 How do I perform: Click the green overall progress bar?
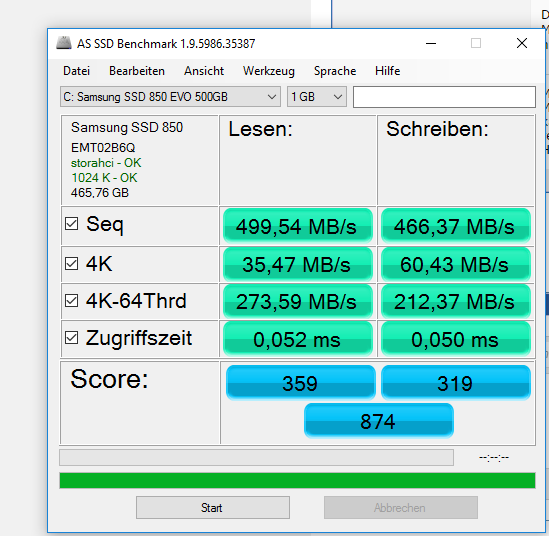(x=297, y=480)
